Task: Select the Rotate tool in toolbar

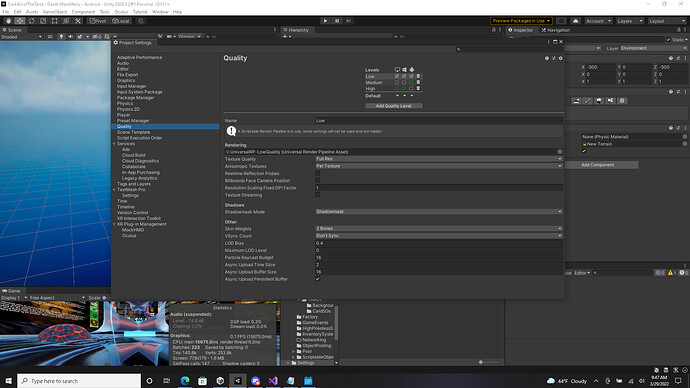Action: pyautogui.click(x=32, y=21)
